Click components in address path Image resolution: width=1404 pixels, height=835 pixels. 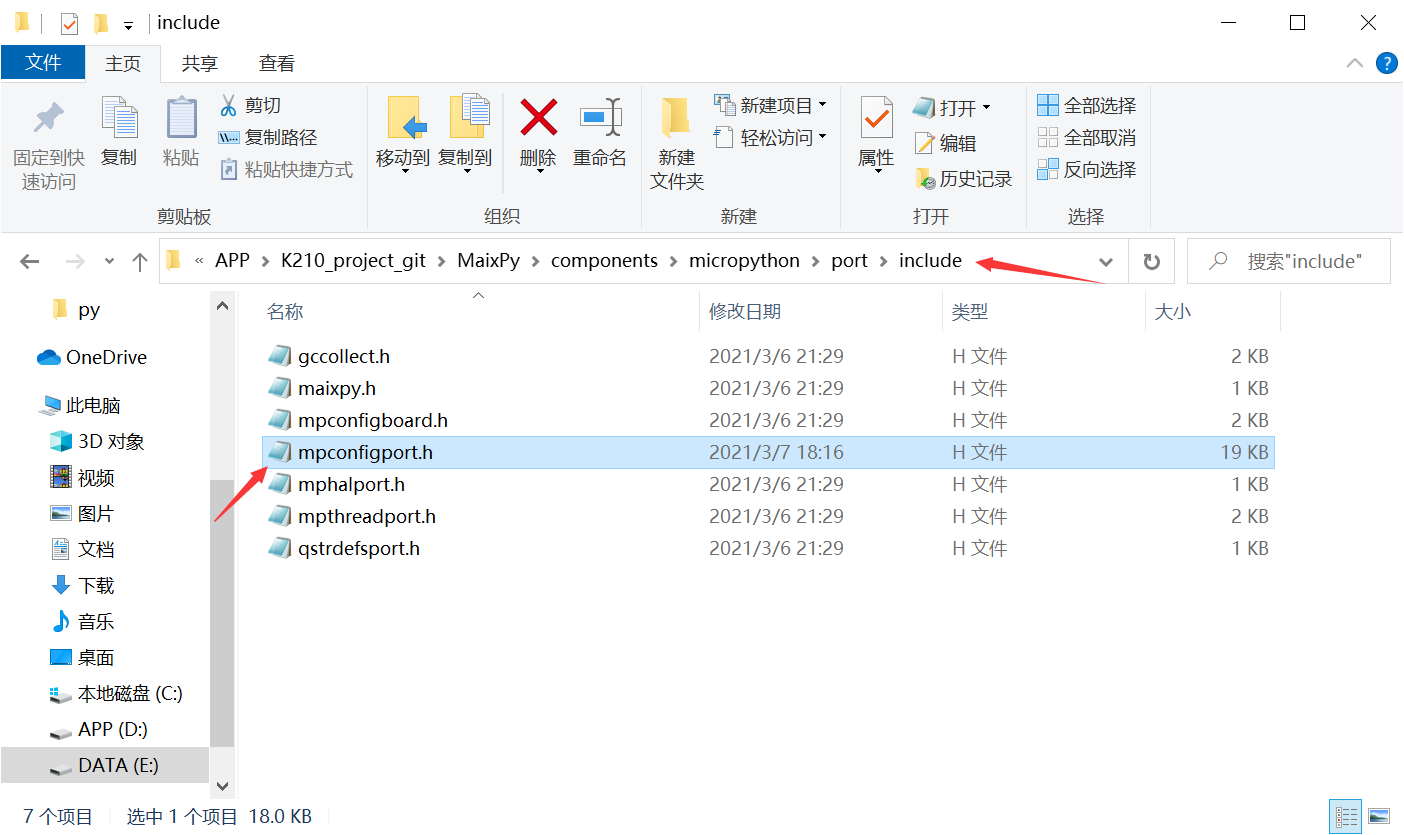click(604, 261)
